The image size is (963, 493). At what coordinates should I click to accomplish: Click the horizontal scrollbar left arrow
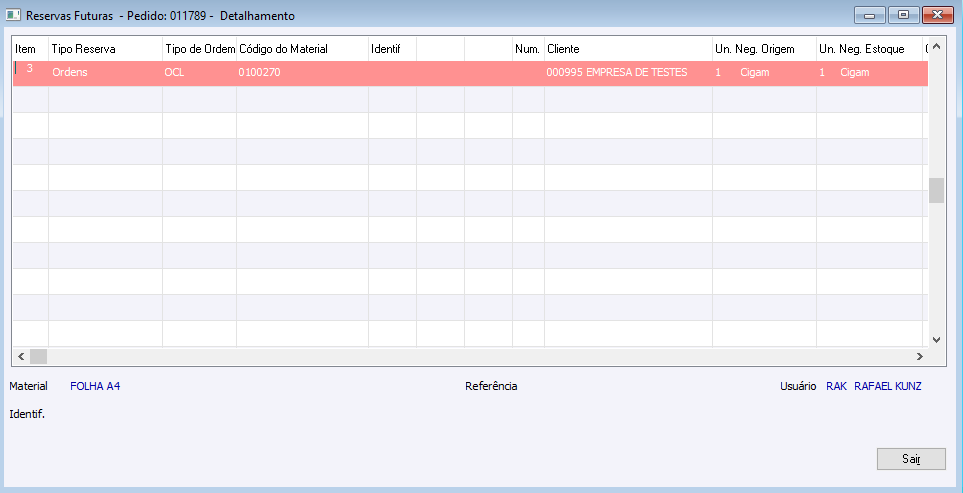pos(21,356)
